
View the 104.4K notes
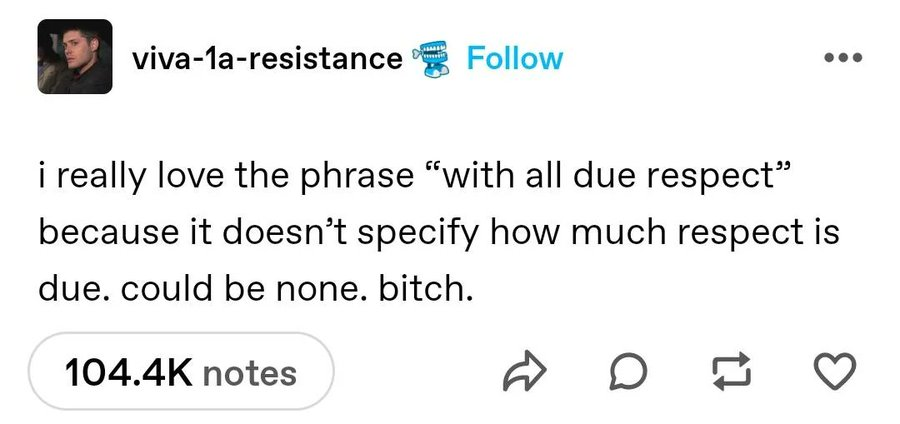click(181, 372)
